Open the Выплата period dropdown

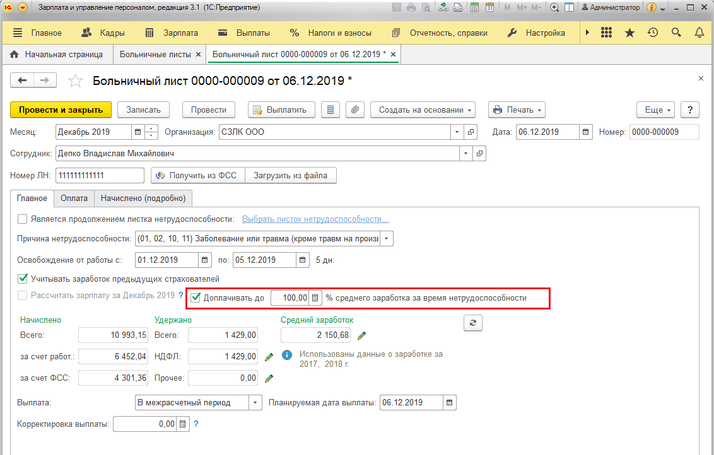(256, 403)
